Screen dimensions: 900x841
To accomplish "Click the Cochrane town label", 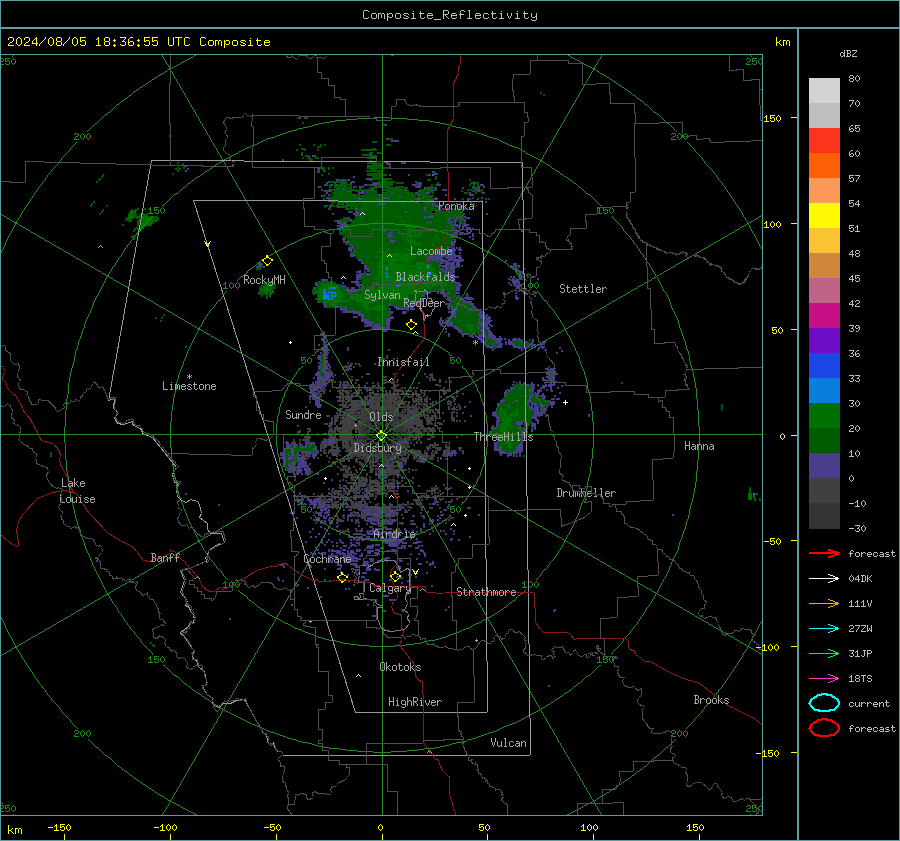I will (327, 559).
